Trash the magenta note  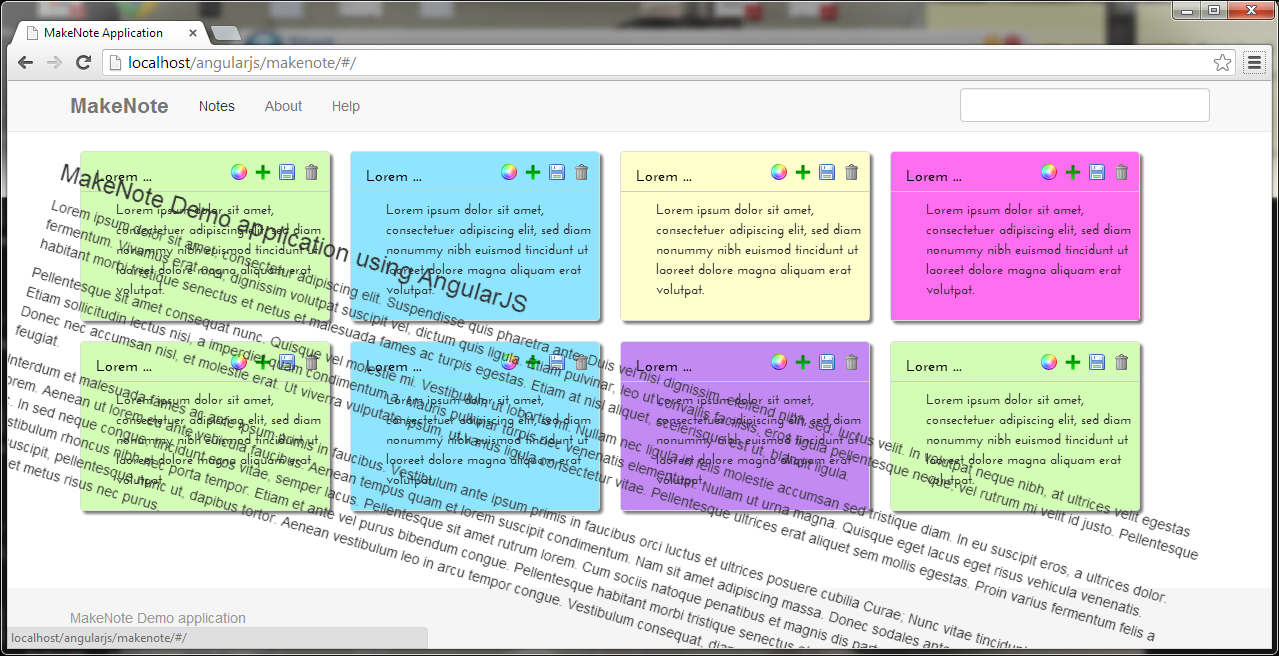click(1121, 172)
